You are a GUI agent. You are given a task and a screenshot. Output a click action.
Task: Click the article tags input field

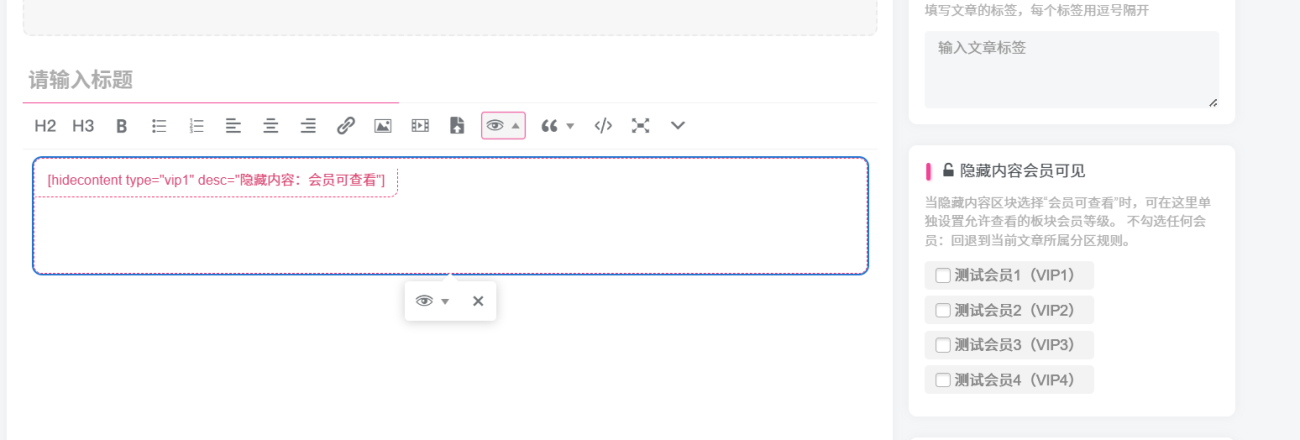pos(1071,69)
